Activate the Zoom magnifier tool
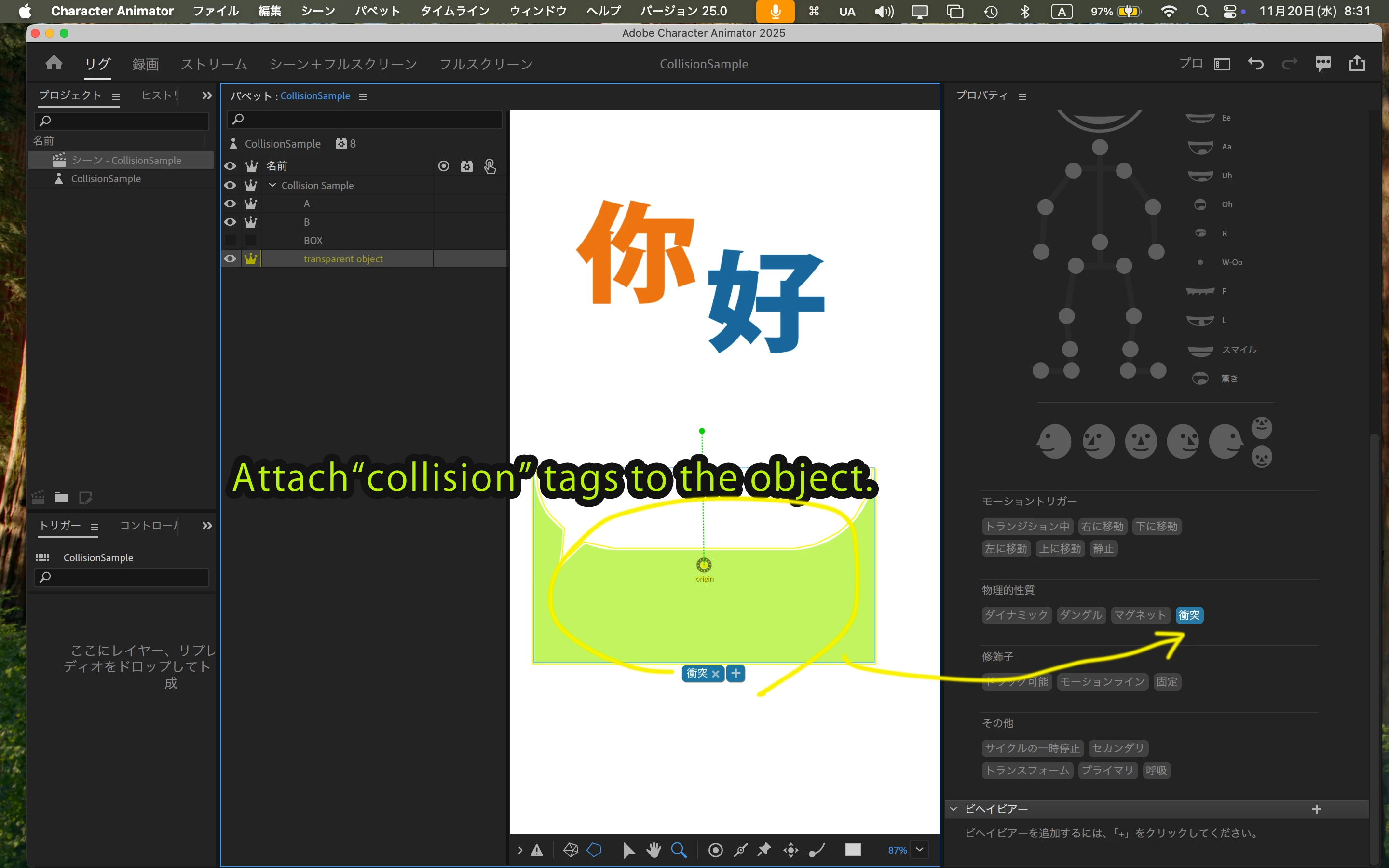1389x868 pixels. coord(679,850)
